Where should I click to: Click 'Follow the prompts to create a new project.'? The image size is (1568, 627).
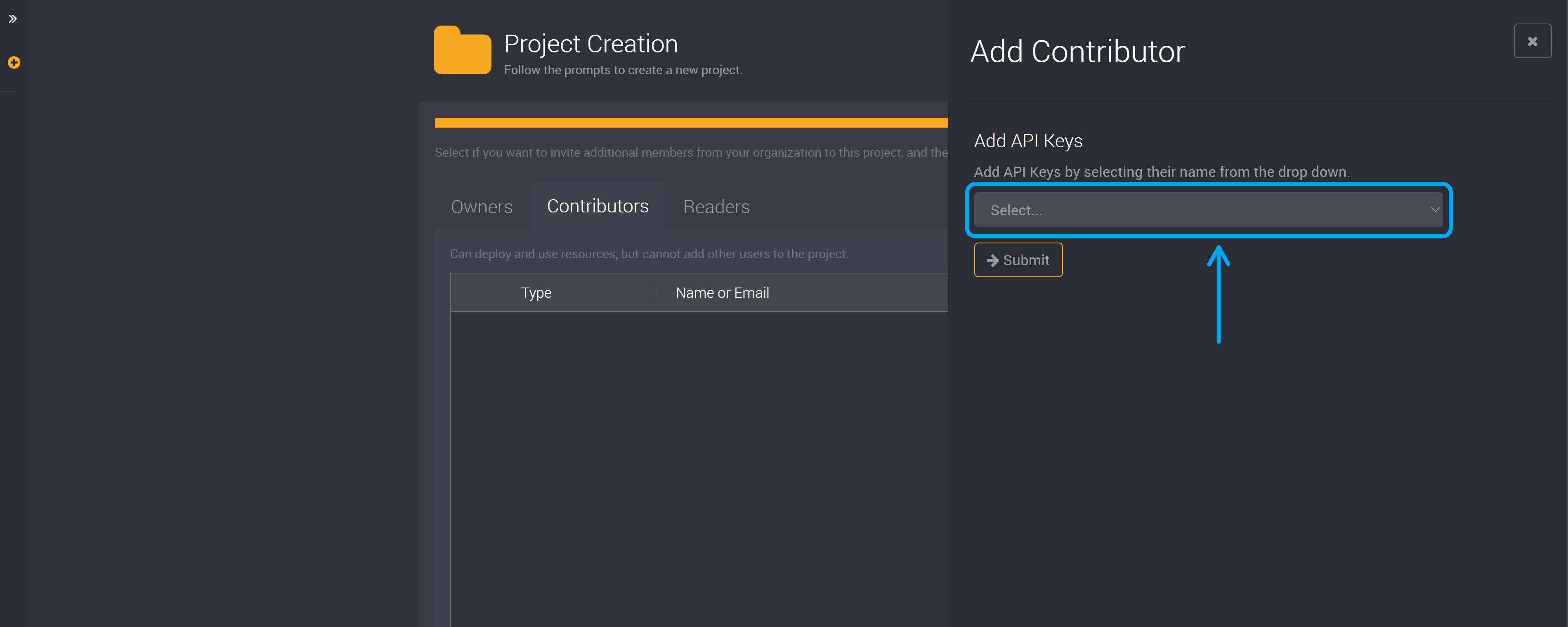(x=623, y=70)
